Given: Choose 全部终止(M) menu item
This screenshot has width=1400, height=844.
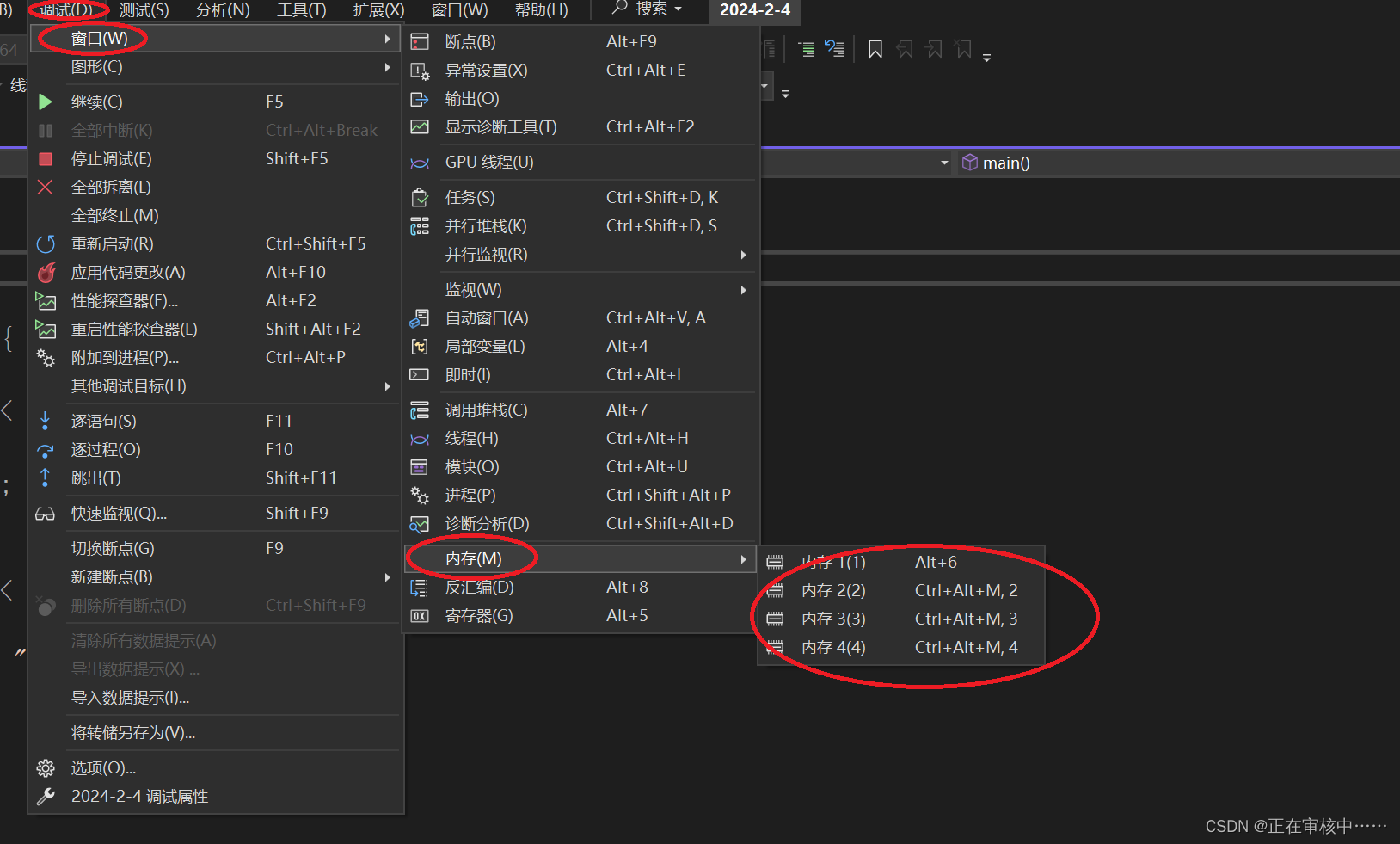Looking at the screenshot, I should pyautogui.click(x=216, y=216).
